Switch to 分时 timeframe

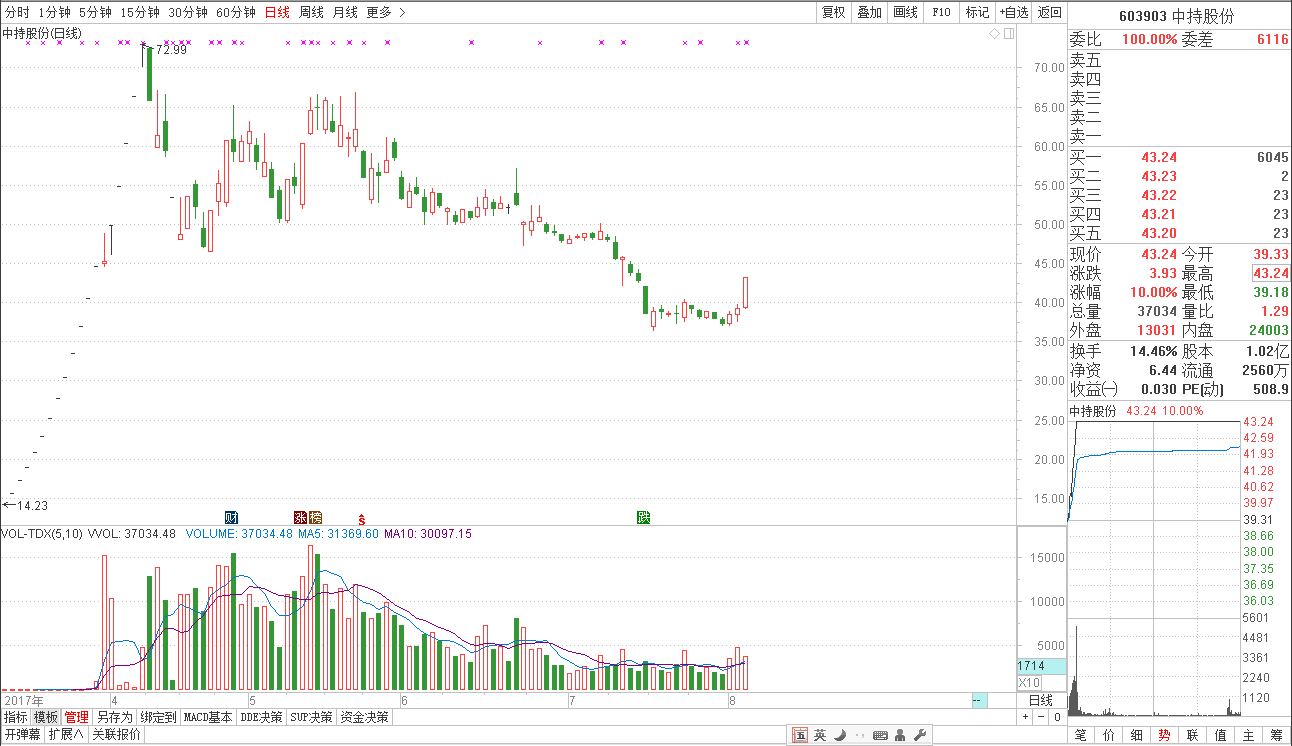click(x=17, y=12)
